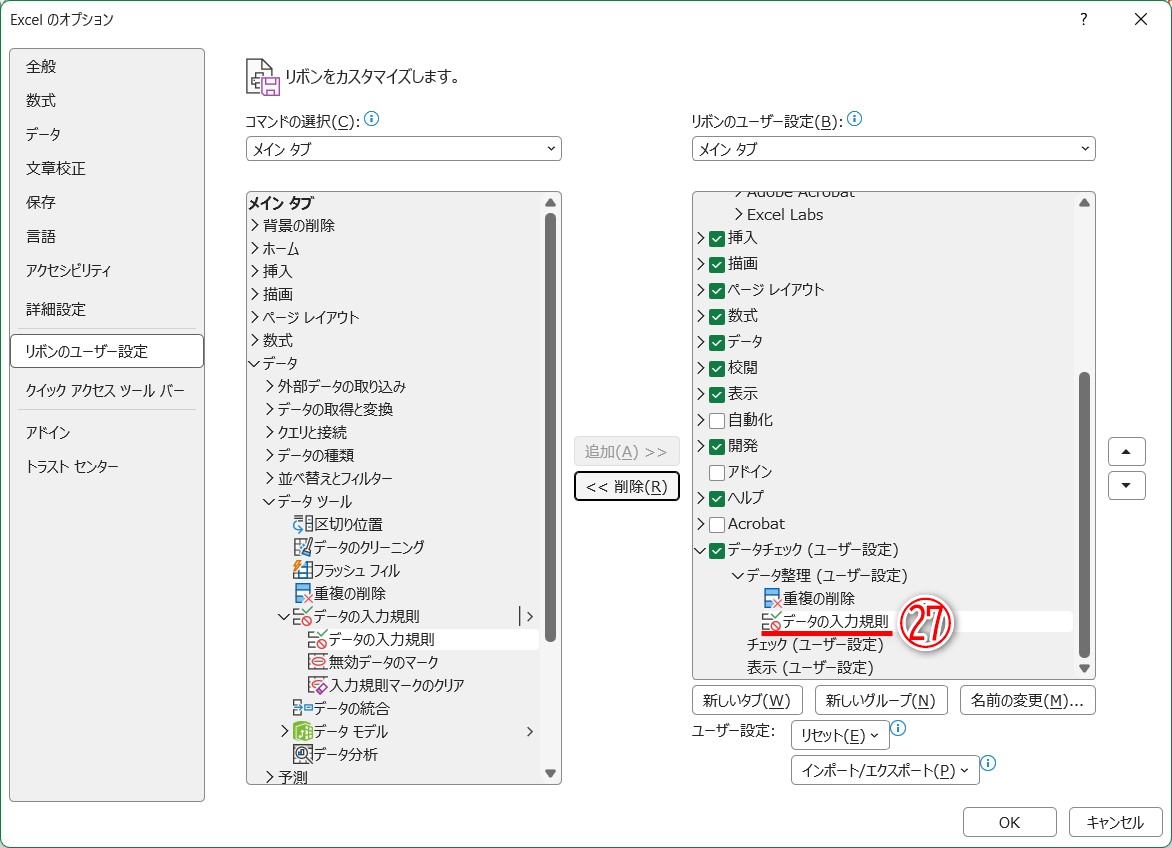The image size is (1172, 848).
Task: Click the help question mark icon
Action: click(x=1084, y=19)
